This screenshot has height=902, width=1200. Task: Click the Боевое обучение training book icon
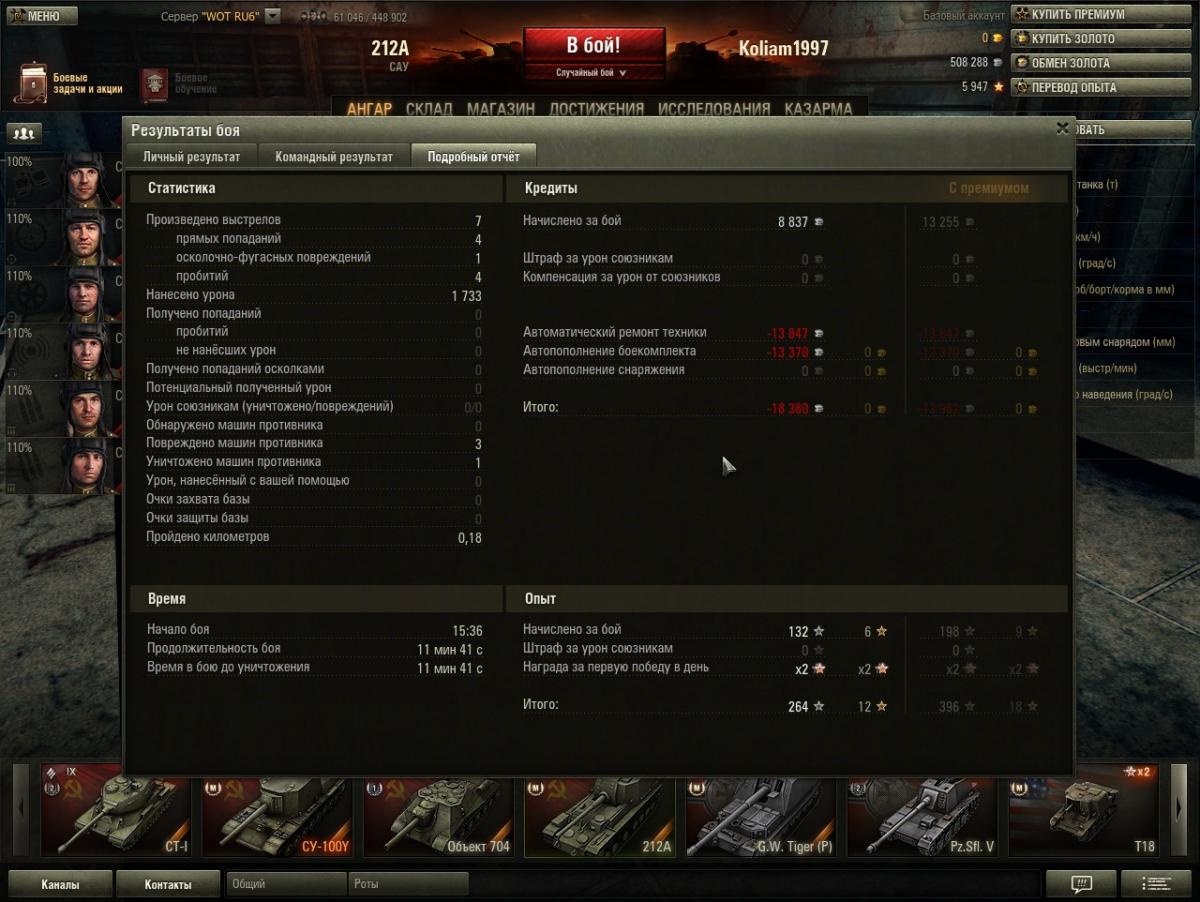point(154,83)
